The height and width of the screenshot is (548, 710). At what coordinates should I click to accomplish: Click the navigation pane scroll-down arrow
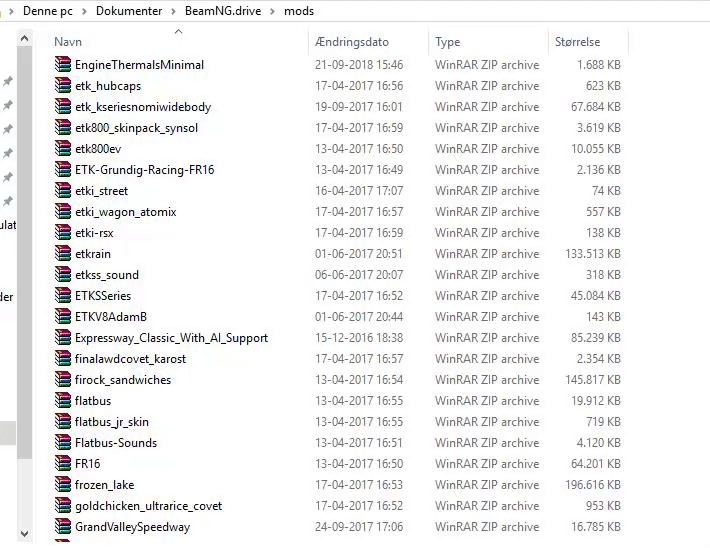[24, 534]
